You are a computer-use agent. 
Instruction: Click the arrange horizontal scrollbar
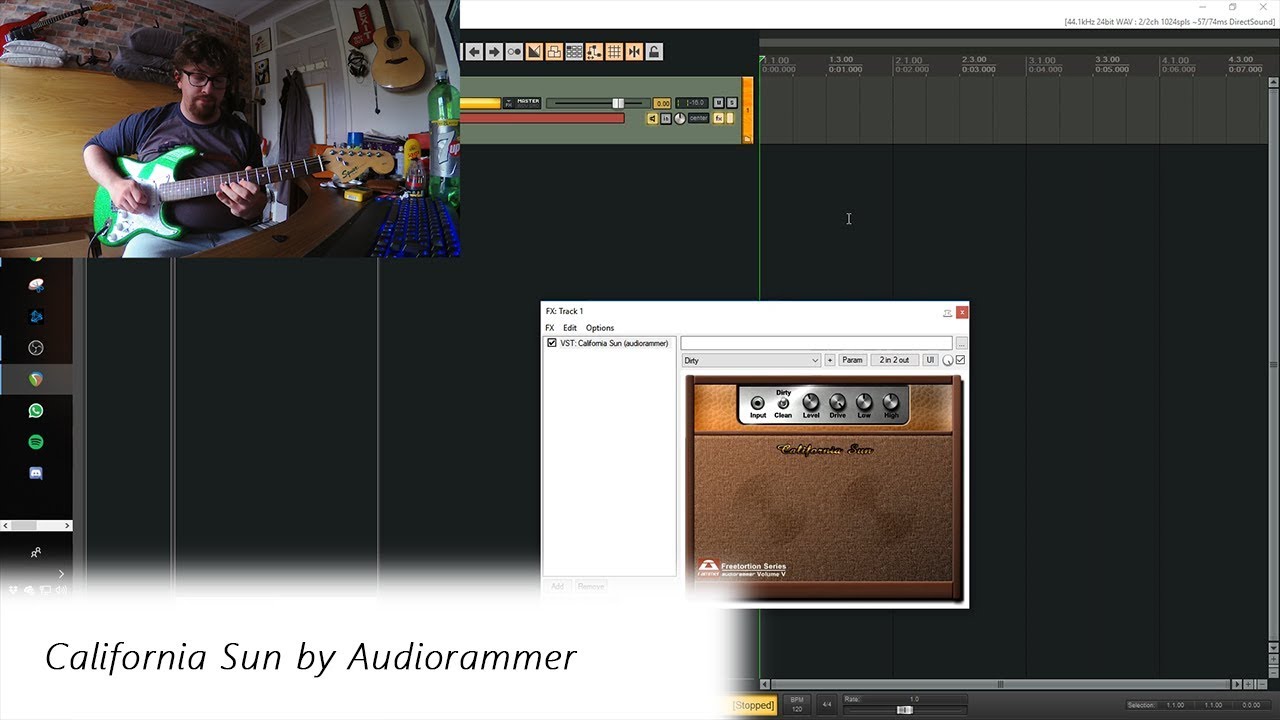pyautogui.click(x=1000, y=684)
